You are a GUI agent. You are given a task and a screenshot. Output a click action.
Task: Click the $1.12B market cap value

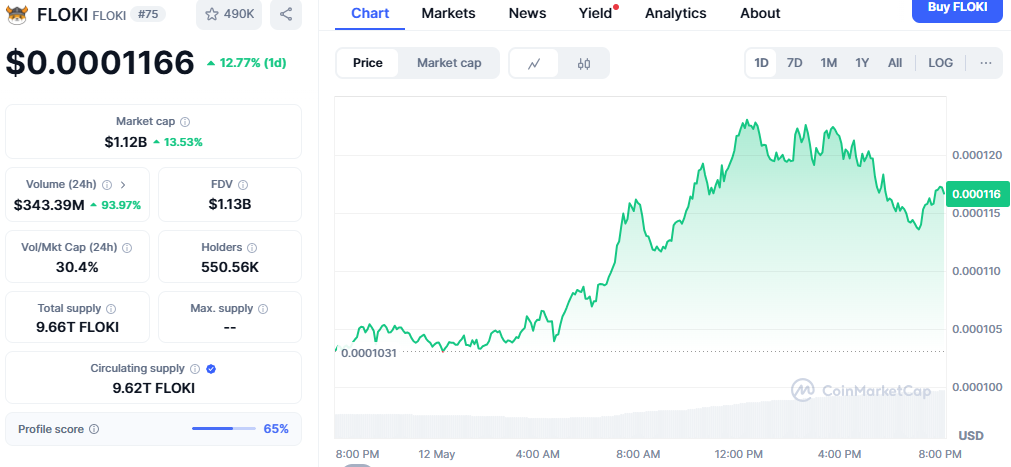click(x=126, y=142)
